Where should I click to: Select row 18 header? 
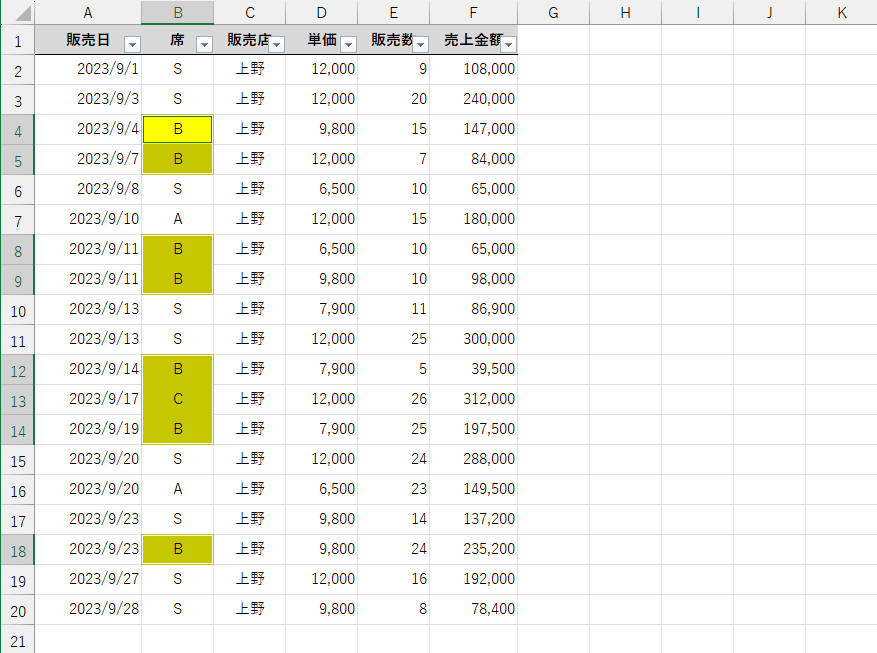click(18, 550)
